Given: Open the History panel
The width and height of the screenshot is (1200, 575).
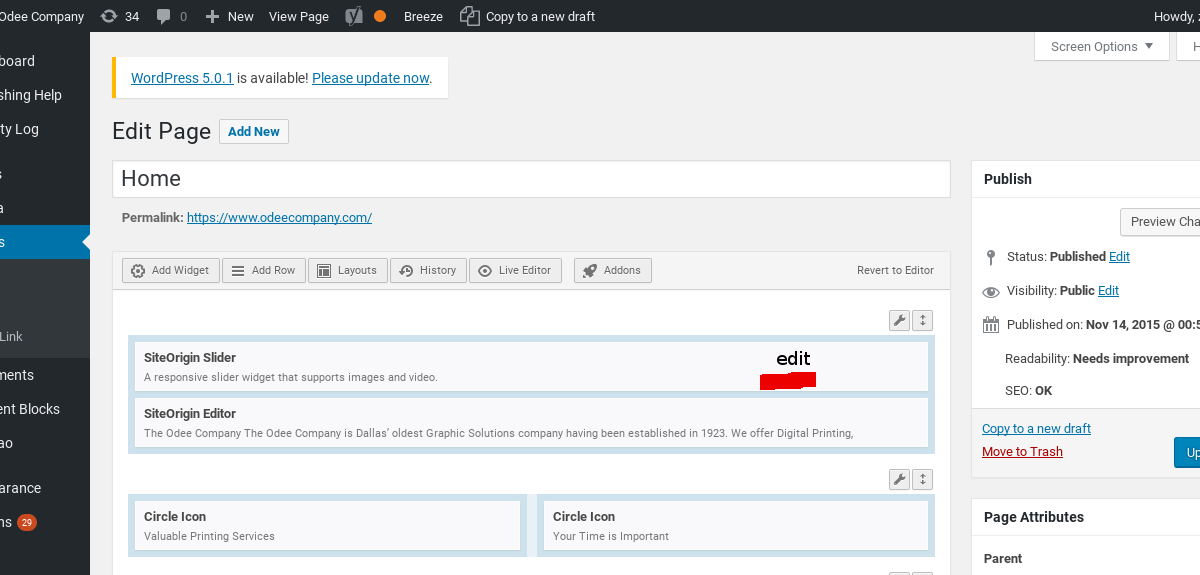Looking at the screenshot, I should point(428,270).
